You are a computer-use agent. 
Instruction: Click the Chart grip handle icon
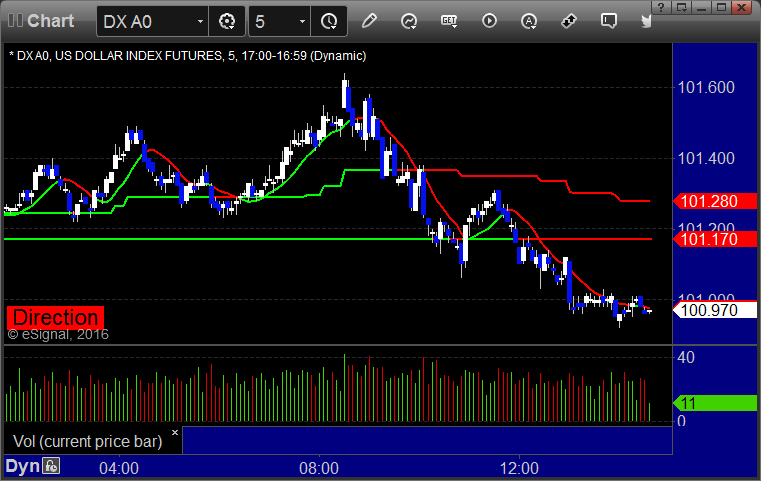[15, 20]
